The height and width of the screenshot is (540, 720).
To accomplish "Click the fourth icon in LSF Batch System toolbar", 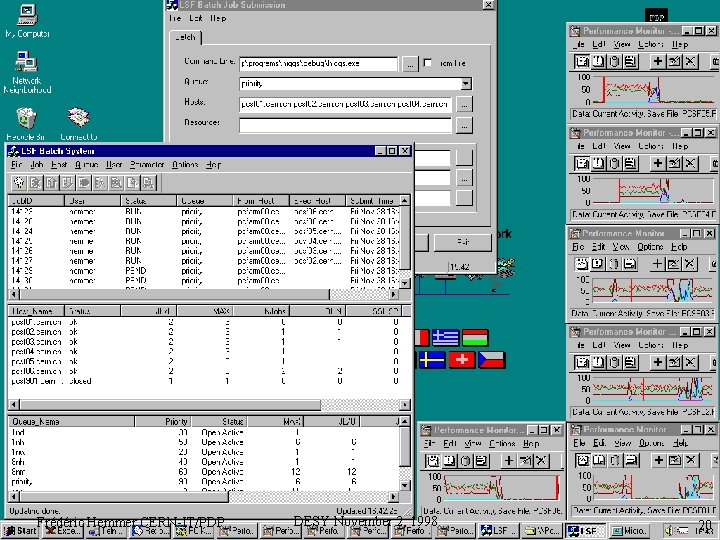I will click(68, 183).
